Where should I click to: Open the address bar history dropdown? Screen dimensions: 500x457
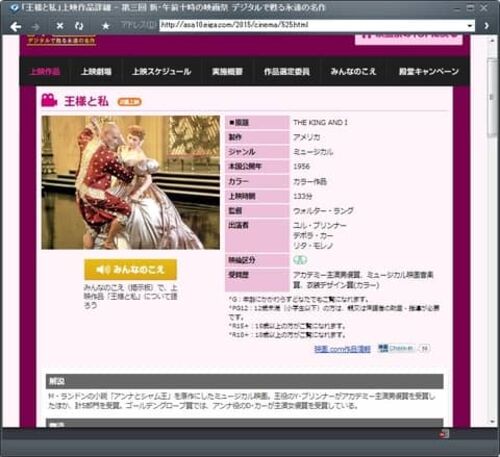(470, 26)
